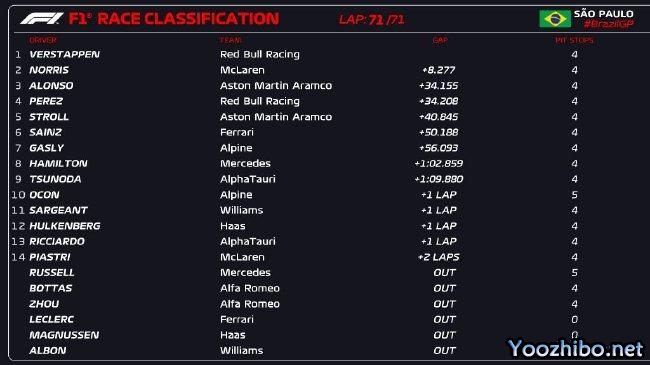Click OCON's pit stop count

tap(574, 195)
